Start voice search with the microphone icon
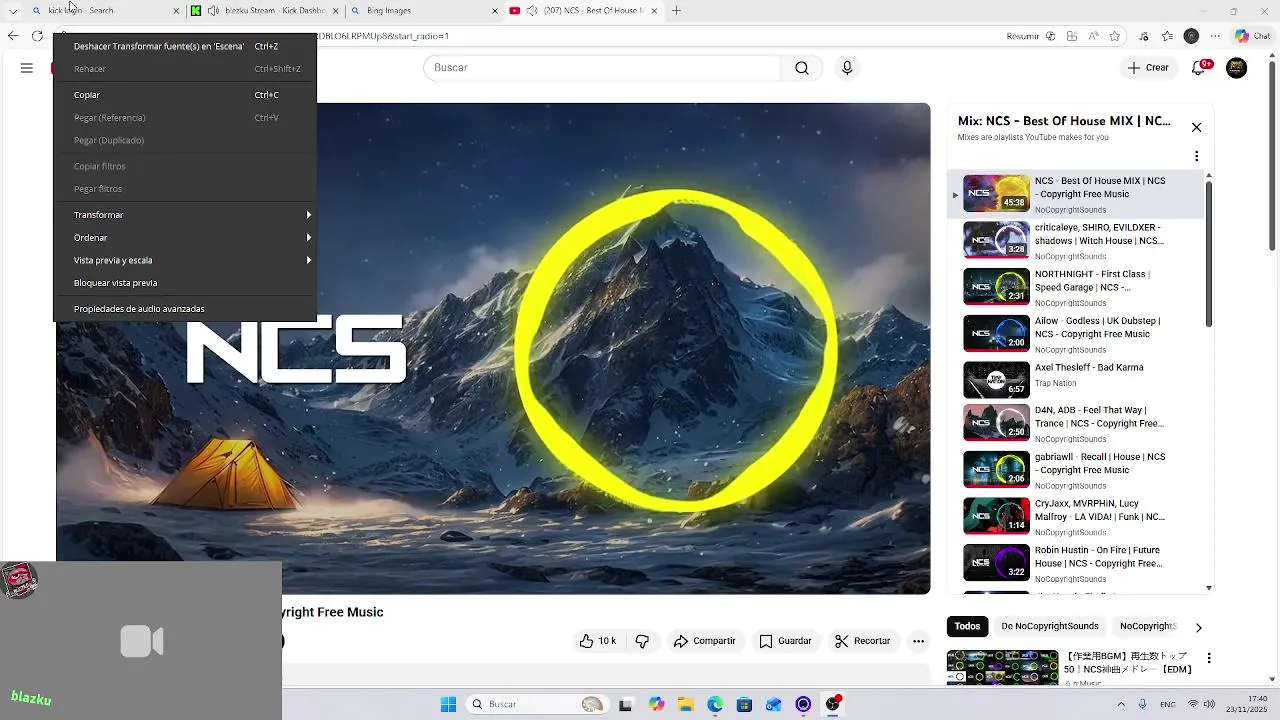This screenshot has width=1280, height=720. click(847, 68)
